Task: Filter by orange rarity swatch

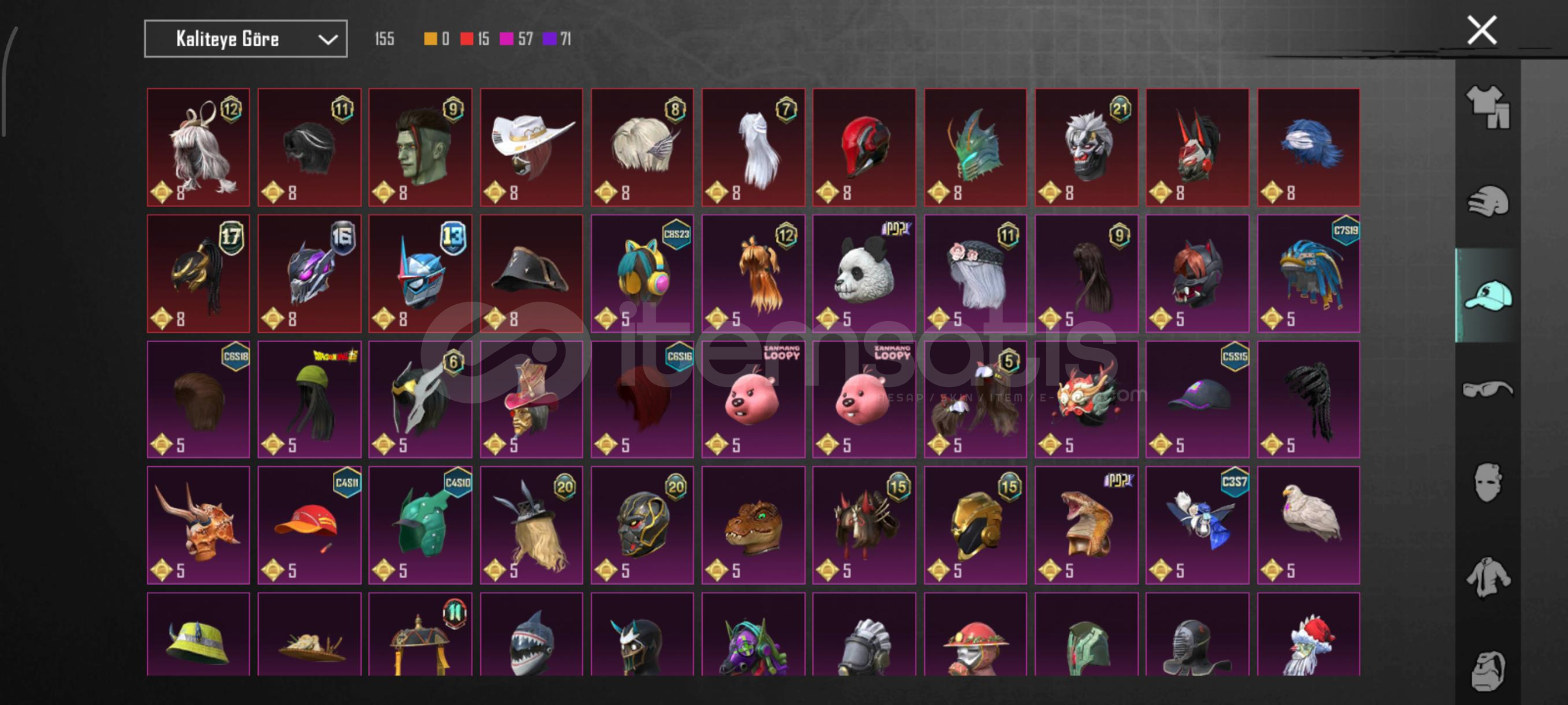Action: click(430, 39)
